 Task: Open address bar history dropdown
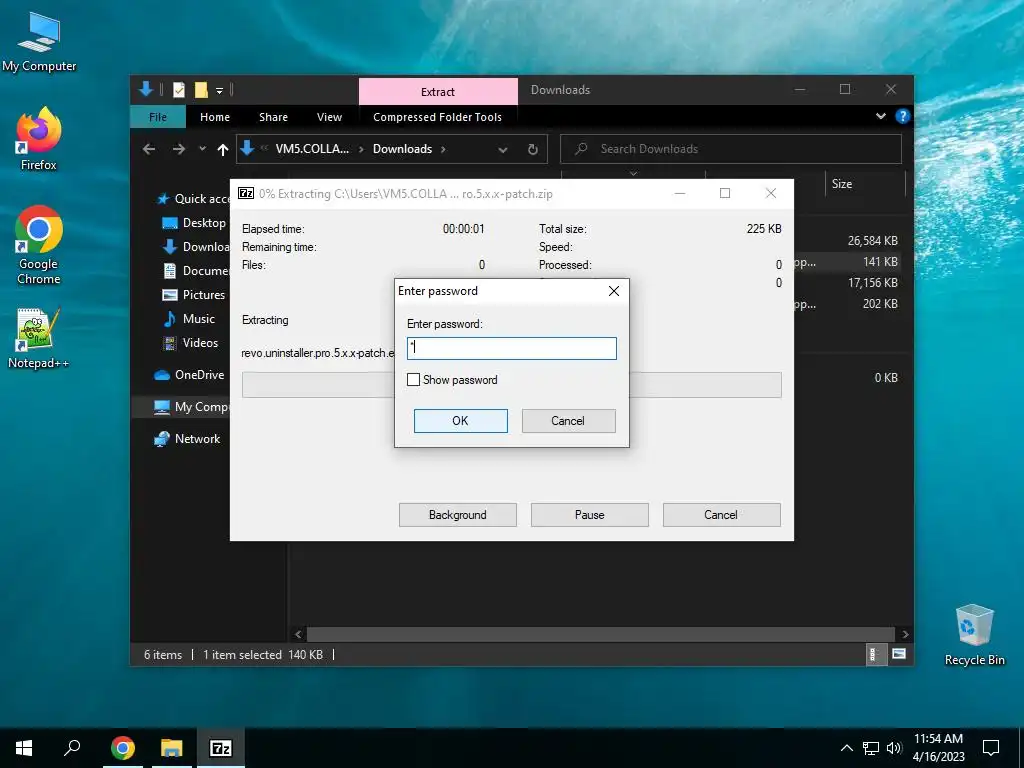pyautogui.click(x=503, y=150)
